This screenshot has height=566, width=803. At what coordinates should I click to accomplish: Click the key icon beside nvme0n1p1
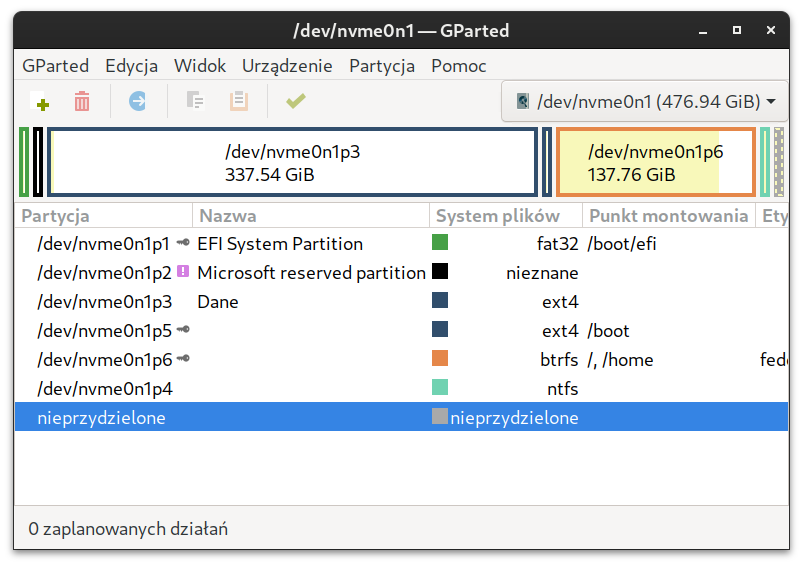pyautogui.click(x=183, y=244)
